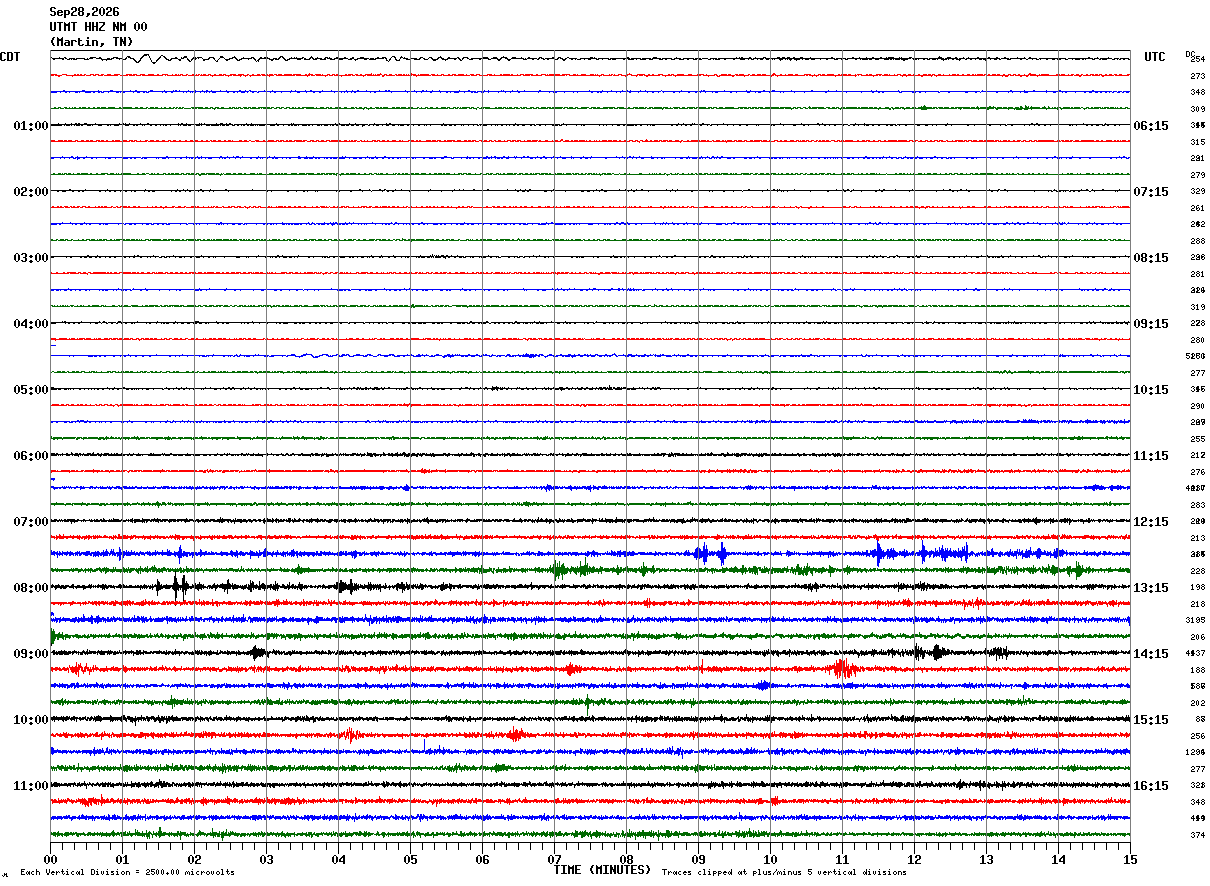The width and height of the screenshot is (1210, 886).
Task: Select the 11:00 CDT row label
Action: [31, 786]
